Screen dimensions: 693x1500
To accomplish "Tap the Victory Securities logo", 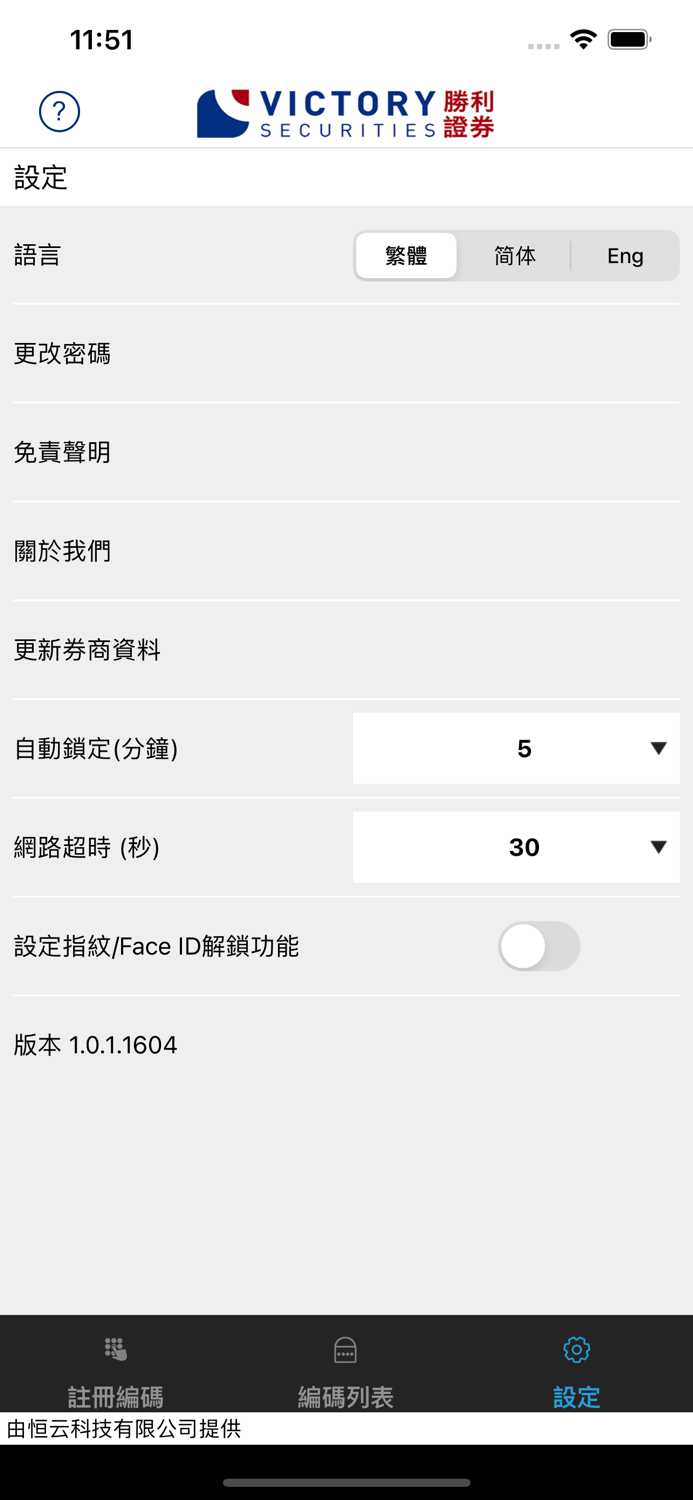I will tap(345, 112).
